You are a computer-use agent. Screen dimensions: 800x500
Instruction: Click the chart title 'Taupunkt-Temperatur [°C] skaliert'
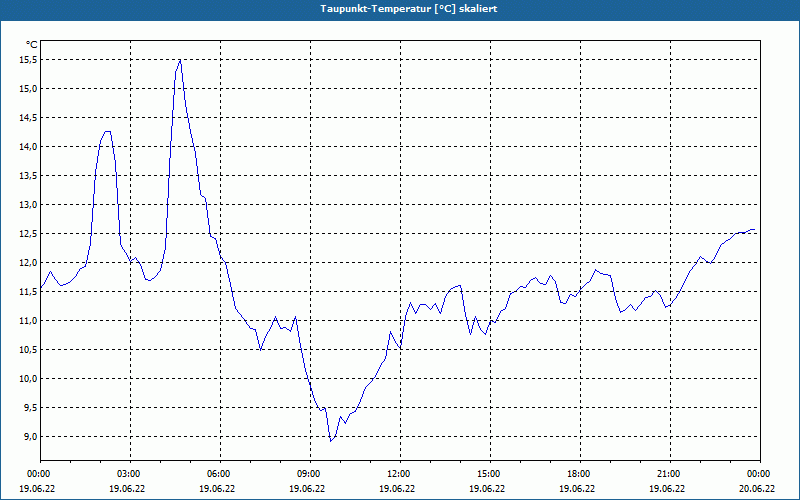[409, 9]
